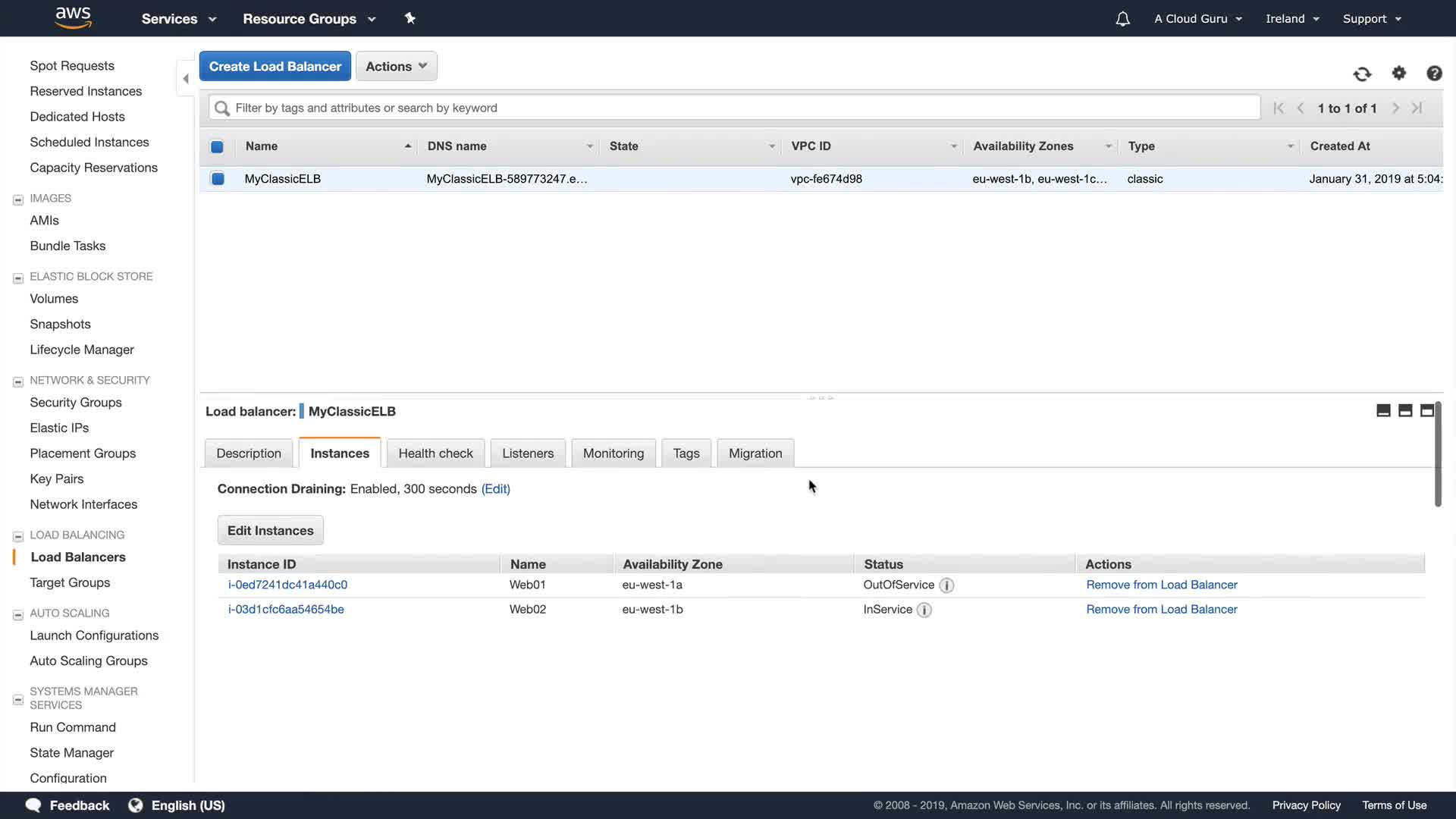Open the Ireland region dropdown
This screenshot has width=1456, height=819.
click(x=1292, y=19)
